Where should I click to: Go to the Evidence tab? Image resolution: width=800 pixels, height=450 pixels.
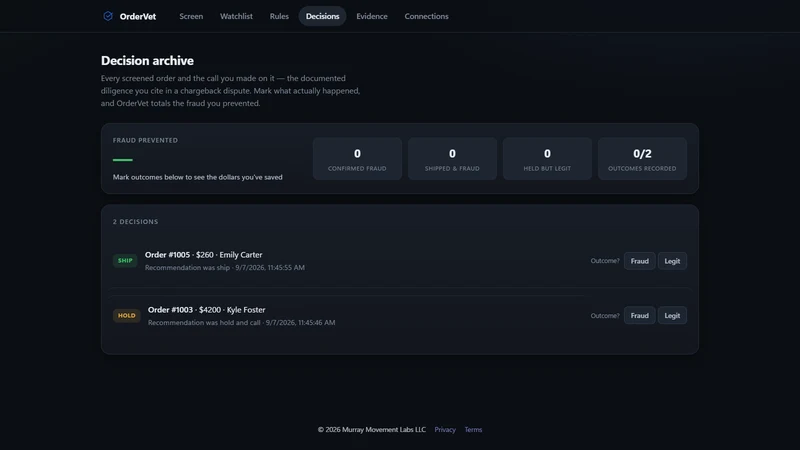click(372, 16)
